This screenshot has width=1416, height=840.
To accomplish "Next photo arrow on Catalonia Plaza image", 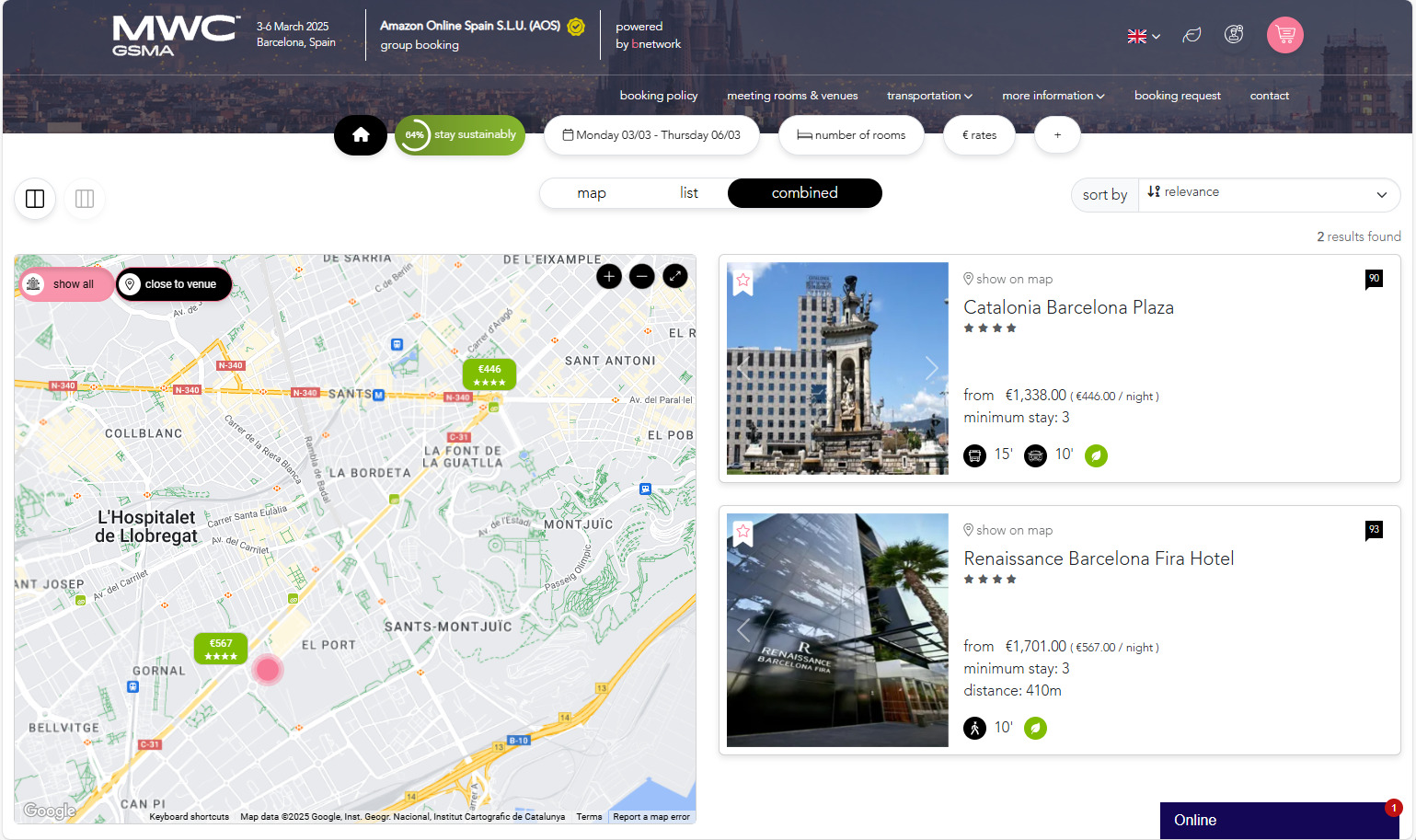I will point(931,368).
